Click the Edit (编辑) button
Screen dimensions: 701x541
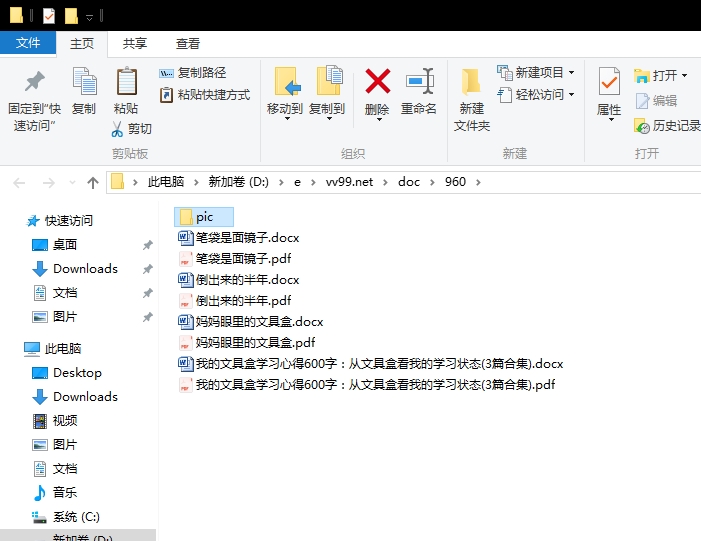click(x=656, y=101)
